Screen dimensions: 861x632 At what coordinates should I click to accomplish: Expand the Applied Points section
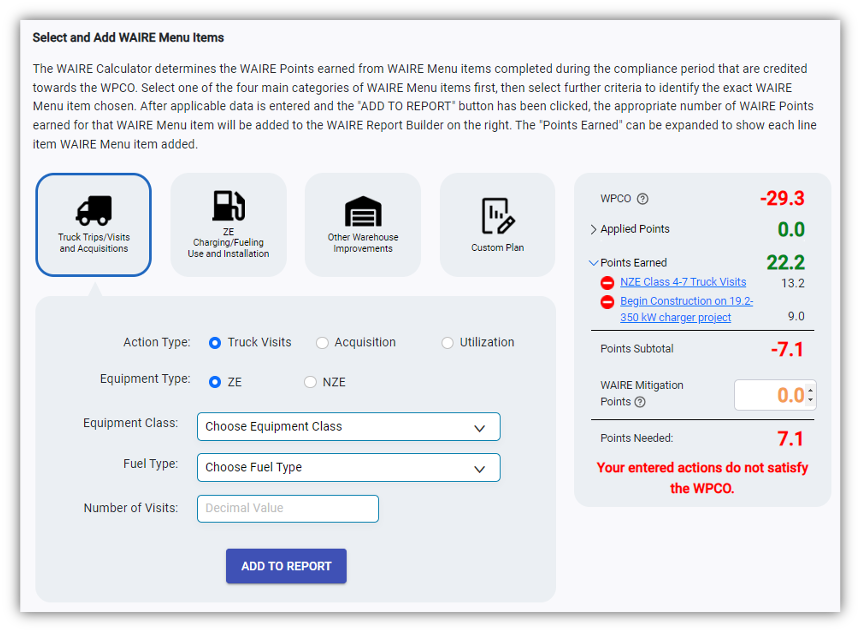tap(594, 230)
